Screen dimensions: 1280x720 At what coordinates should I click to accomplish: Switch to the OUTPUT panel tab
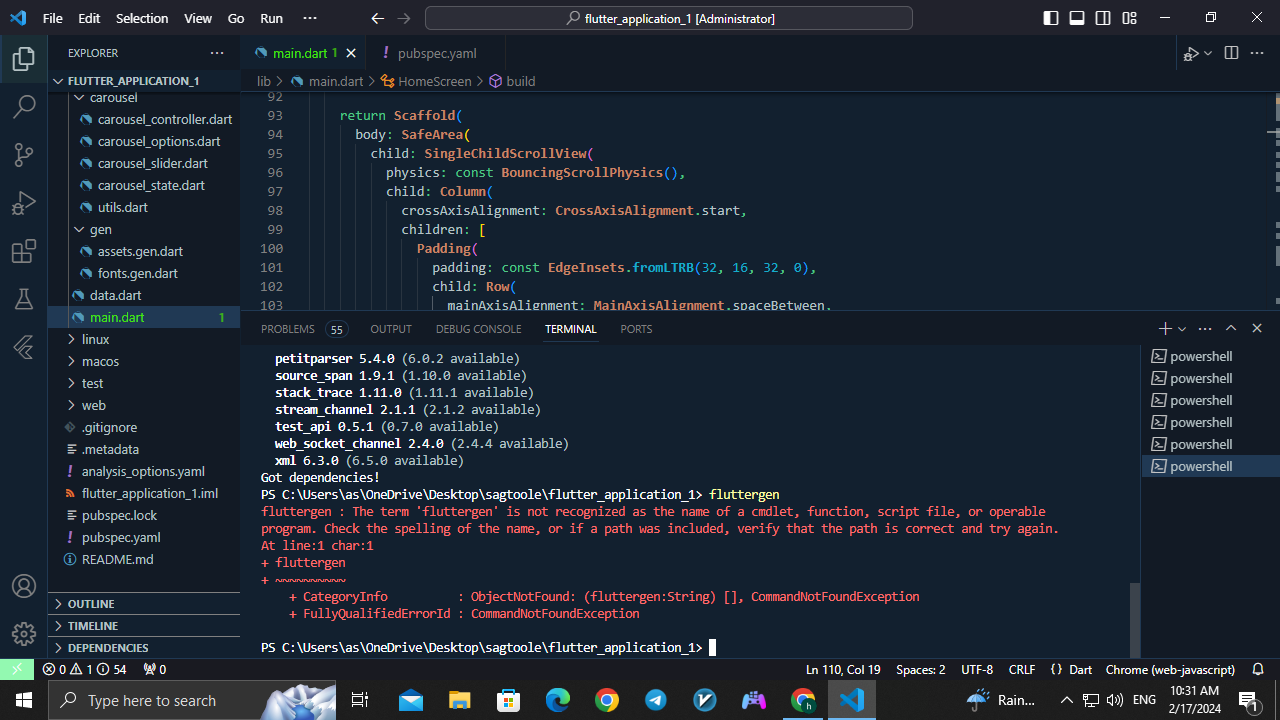click(x=391, y=329)
